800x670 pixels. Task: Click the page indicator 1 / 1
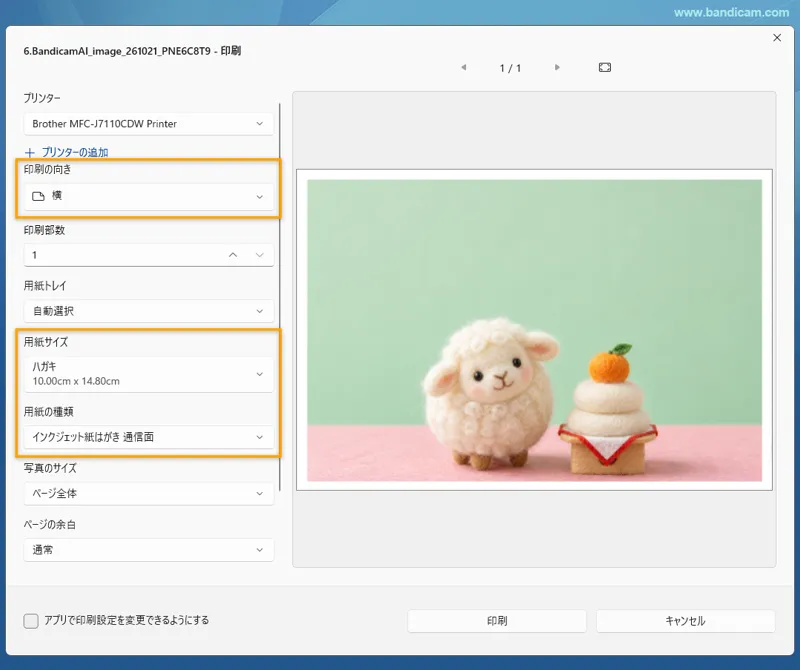tap(510, 68)
